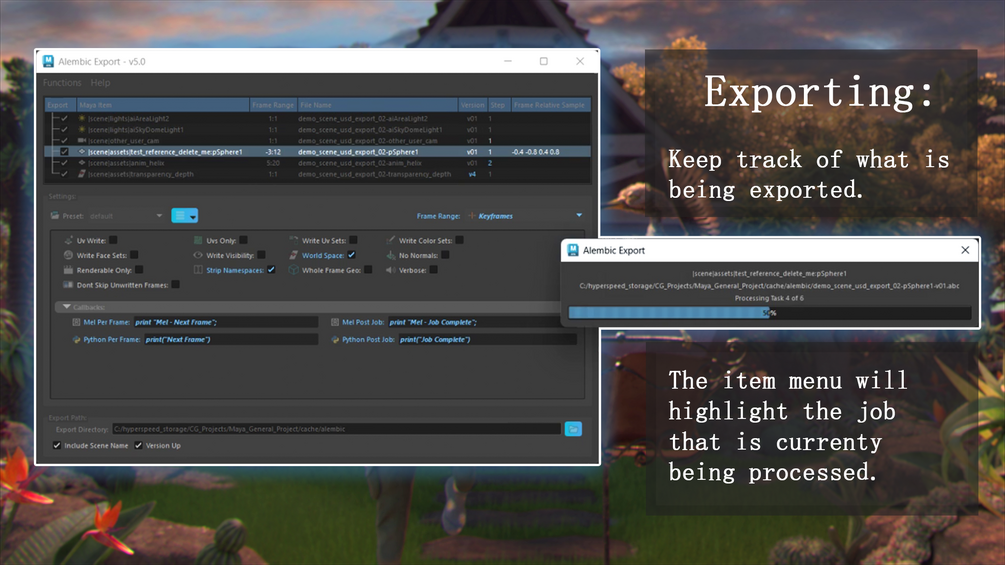Viewport: 1005px width, 565px height.
Task: Click the Renderable Only clapperboard icon
Action: (69, 270)
